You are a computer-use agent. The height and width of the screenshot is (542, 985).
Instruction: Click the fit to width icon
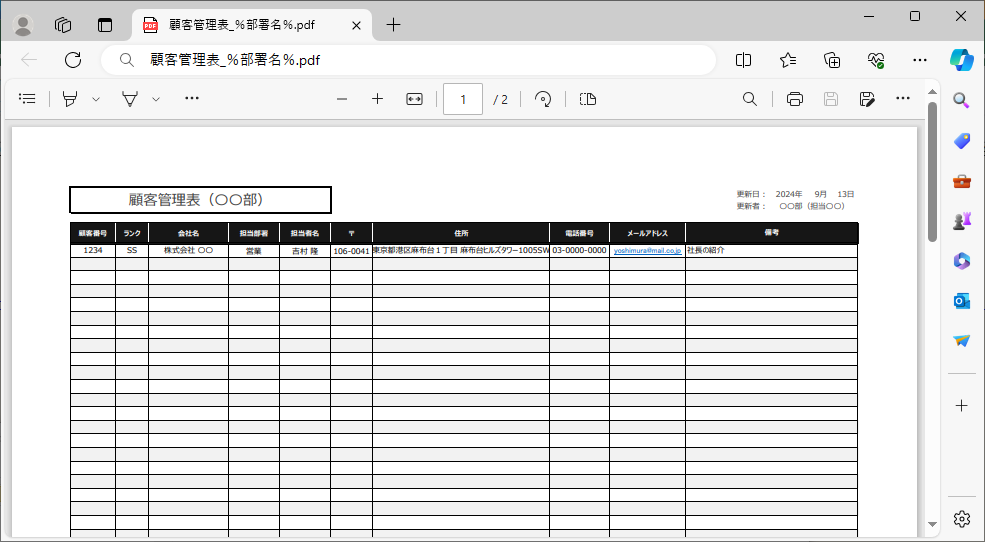pyautogui.click(x=415, y=99)
